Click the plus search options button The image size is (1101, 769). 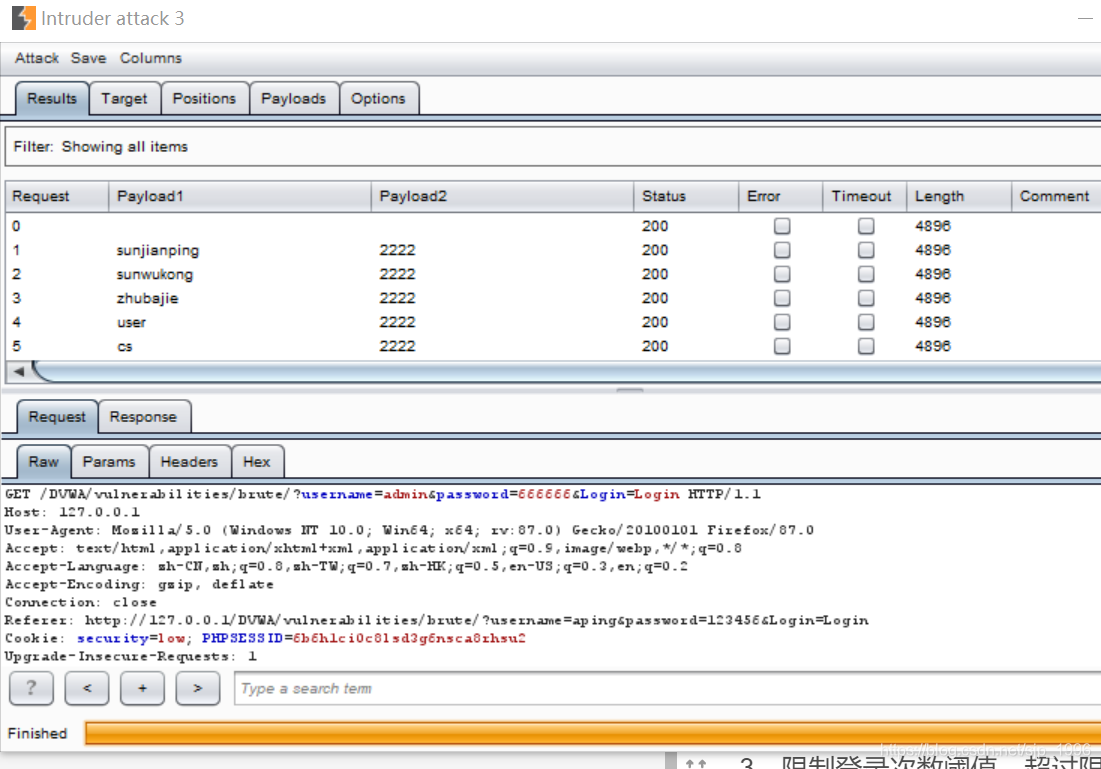point(142,688)
